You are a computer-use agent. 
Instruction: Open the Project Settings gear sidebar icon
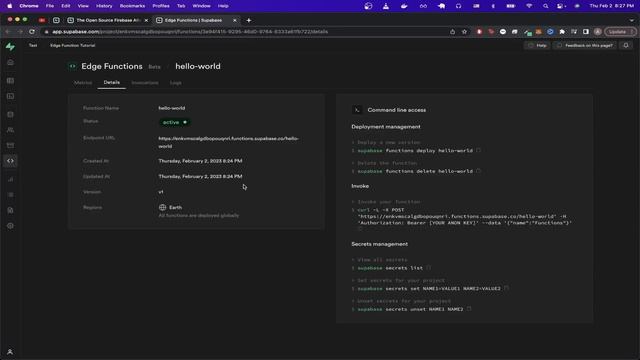coord(10,226)
